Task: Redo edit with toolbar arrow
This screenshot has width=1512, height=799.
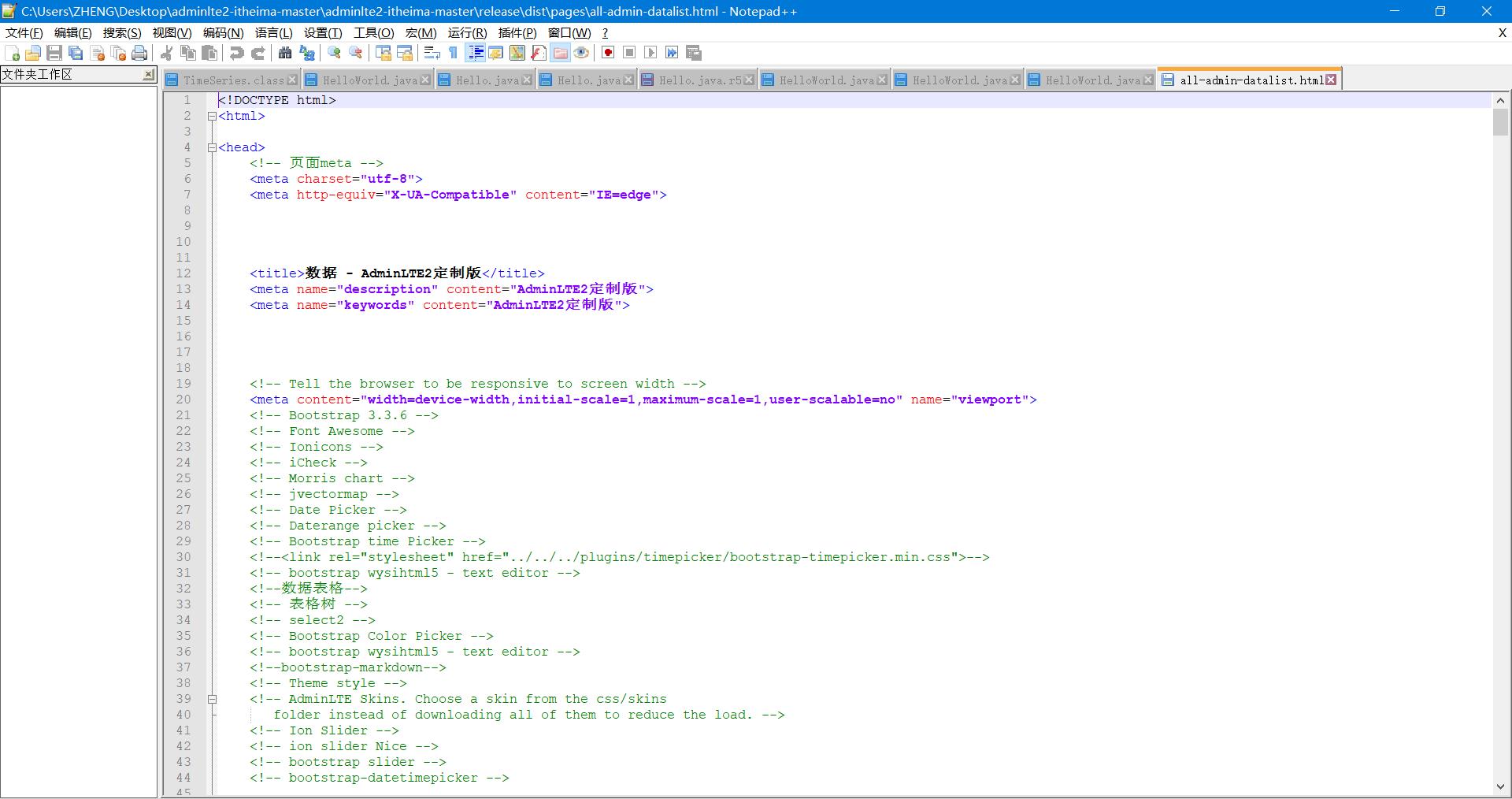Action: point(258,53)
